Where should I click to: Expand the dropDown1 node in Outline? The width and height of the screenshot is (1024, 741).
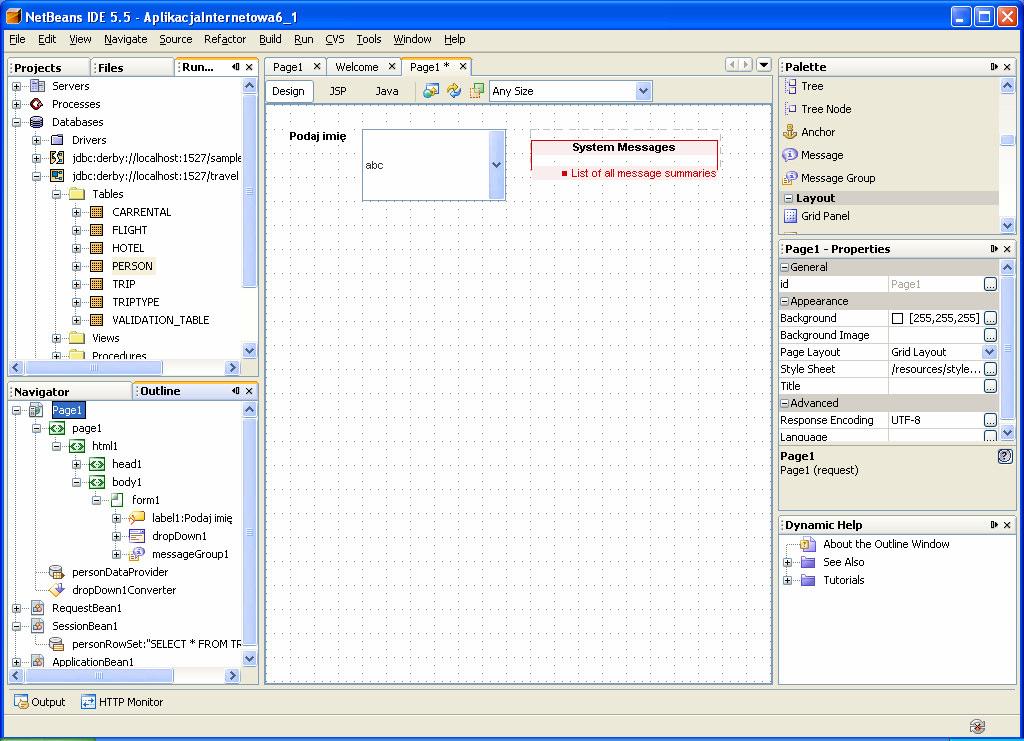pos(116,536)
